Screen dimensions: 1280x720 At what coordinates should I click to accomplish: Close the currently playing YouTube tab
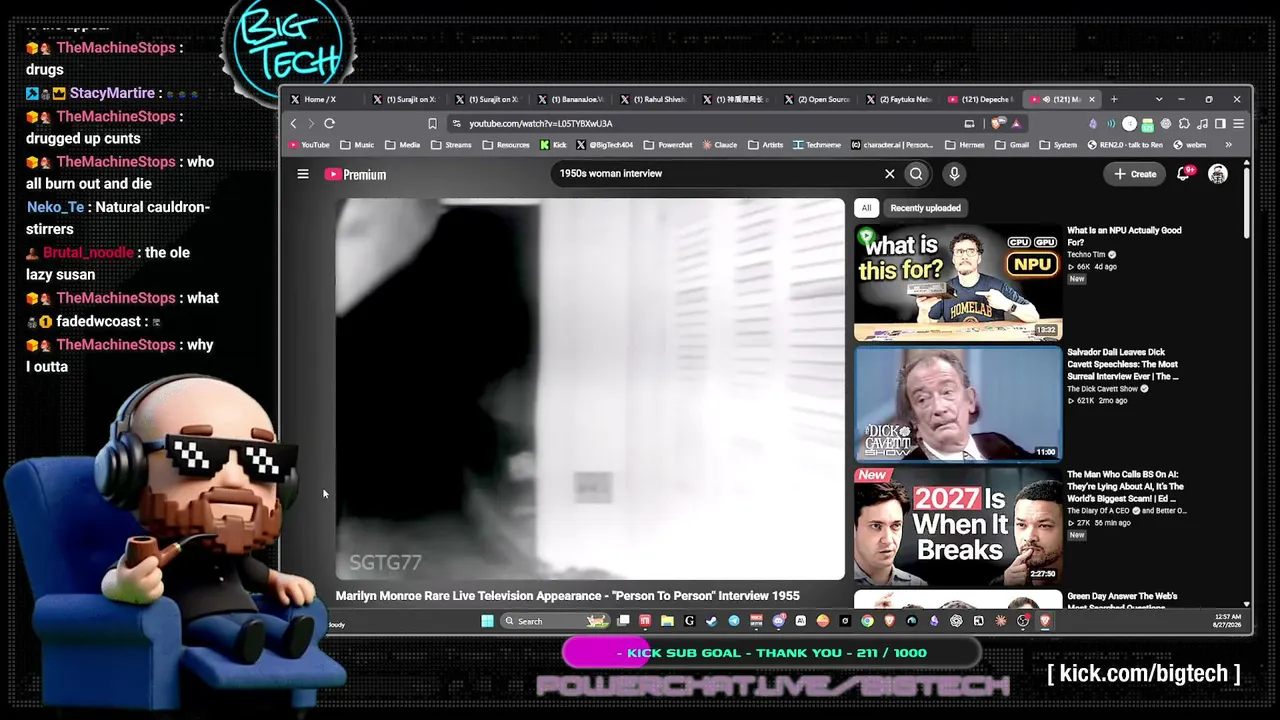click(1092, 99)
